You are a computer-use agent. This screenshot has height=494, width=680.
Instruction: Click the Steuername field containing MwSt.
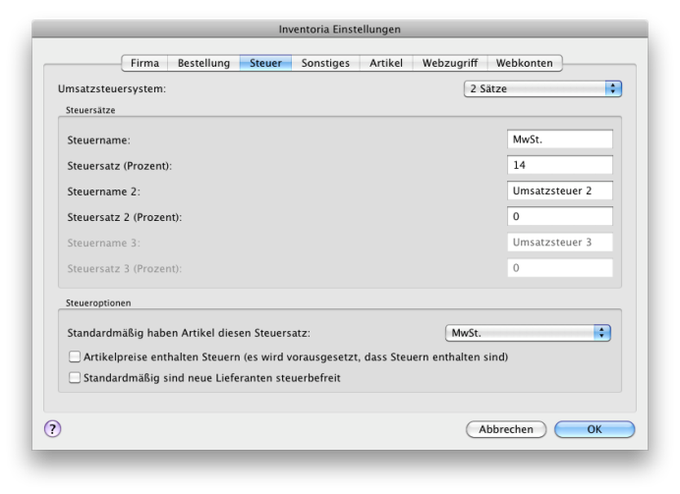[x=560, y=140]
